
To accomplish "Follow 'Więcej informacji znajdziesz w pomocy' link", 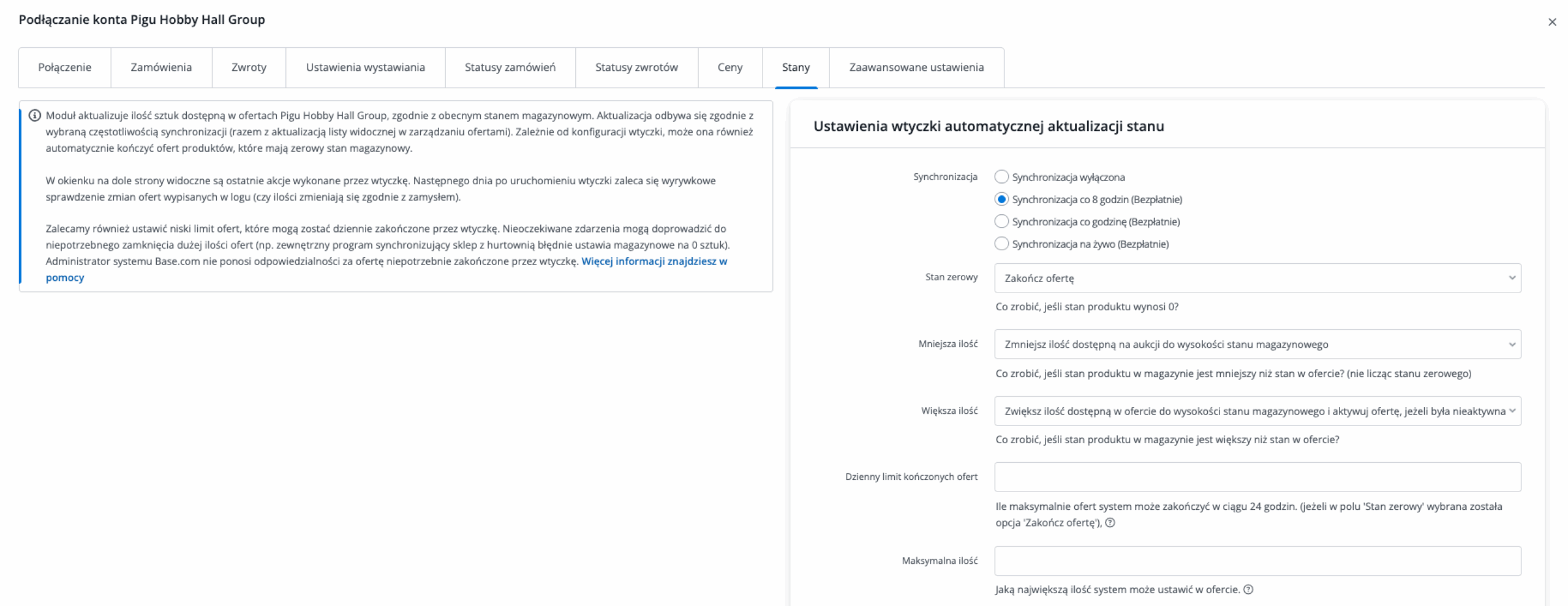I will click(654, 261).
